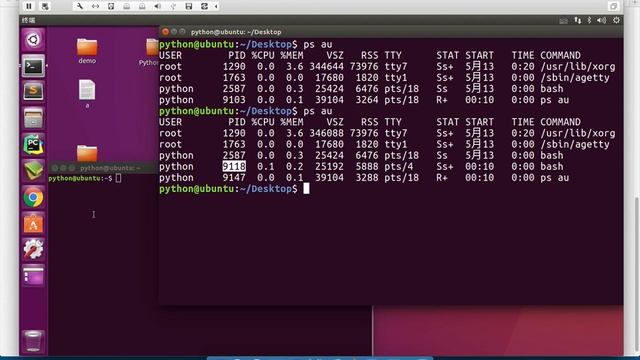This screenshot has width=640, height=360.
Task: Click the network indicator in top panel
Action: click(x=578, y=20)
